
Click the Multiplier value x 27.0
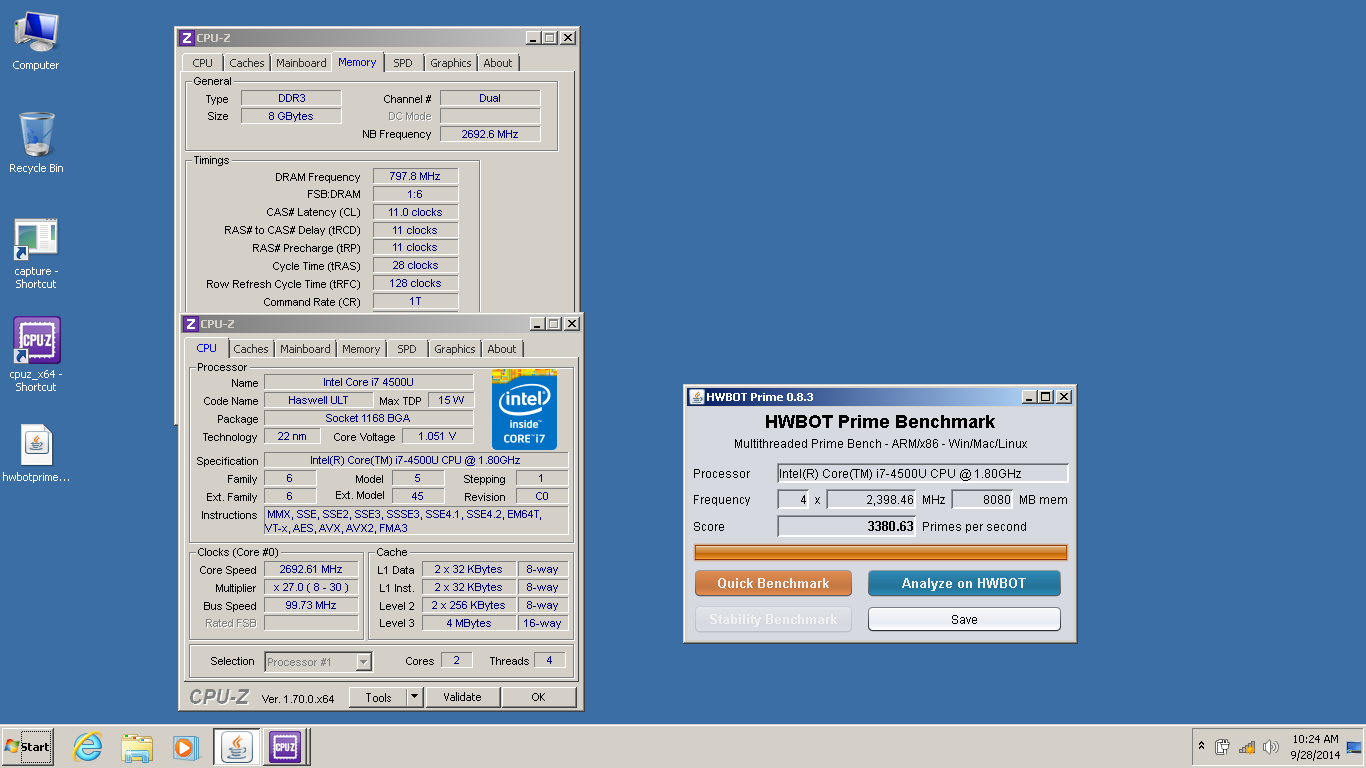(x=311, y=587)
